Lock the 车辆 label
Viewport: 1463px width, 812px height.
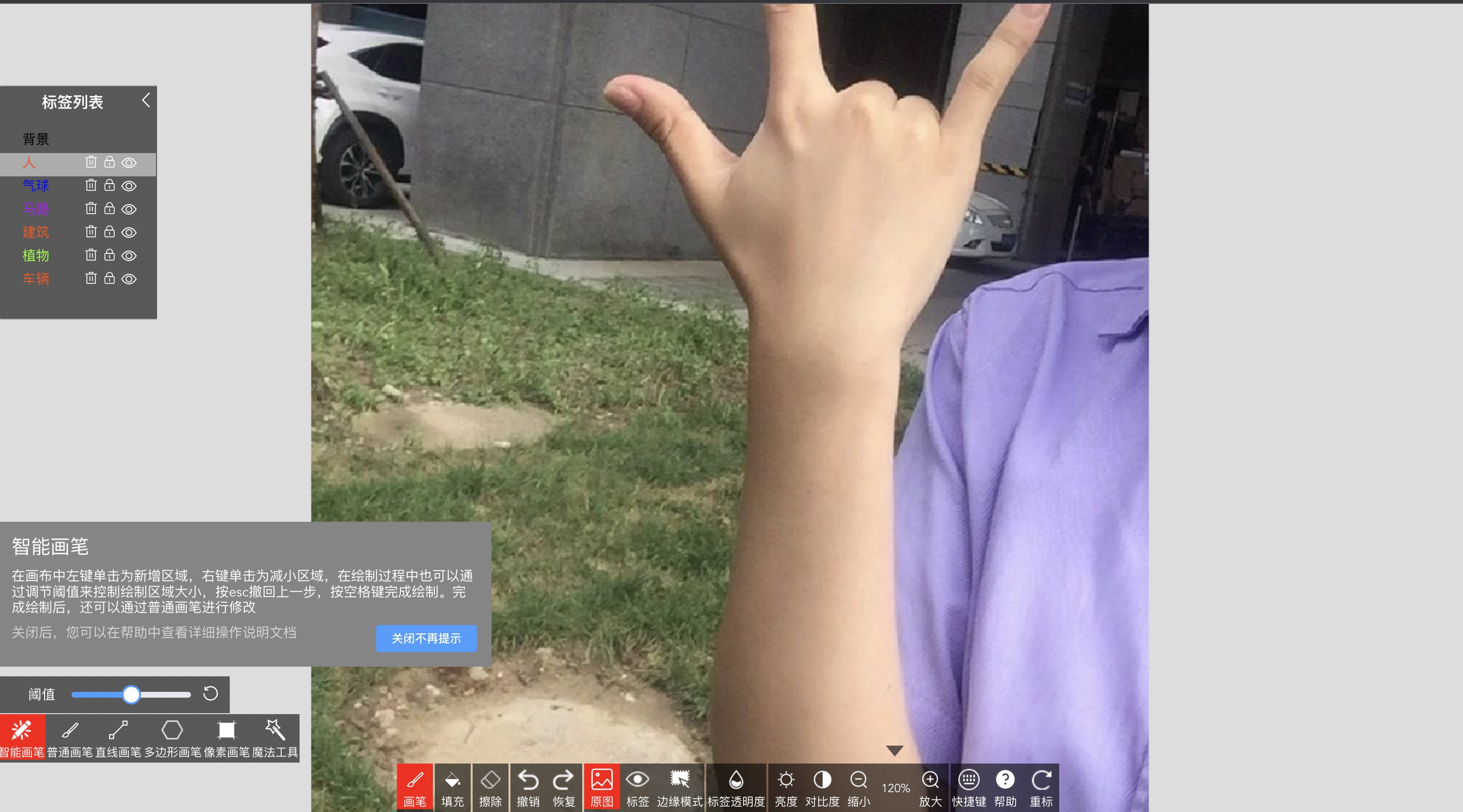(x=110, y=278)
